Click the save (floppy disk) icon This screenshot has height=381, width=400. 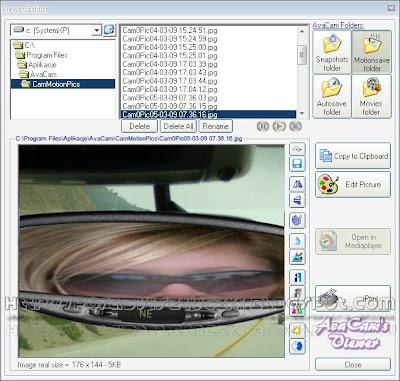point(297,164)
